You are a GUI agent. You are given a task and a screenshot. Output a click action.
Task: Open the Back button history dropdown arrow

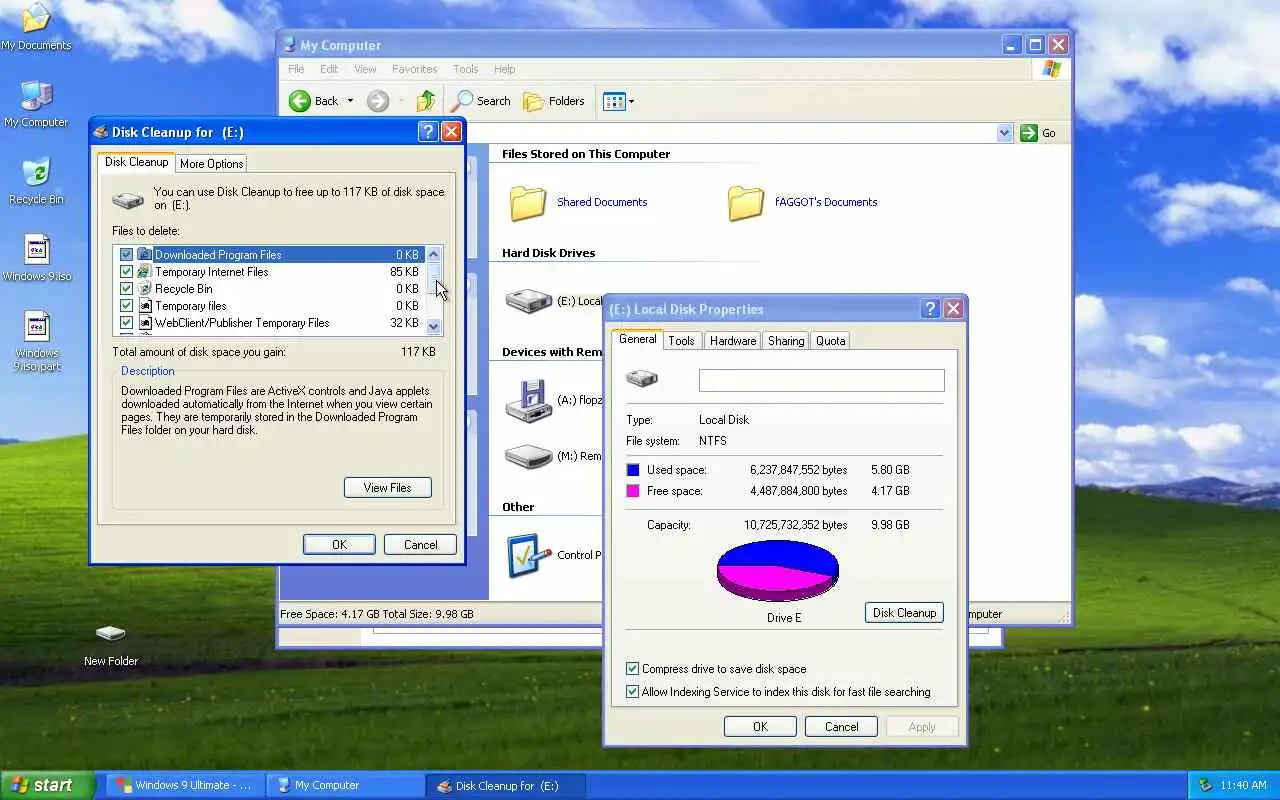(x=350, y=101)
